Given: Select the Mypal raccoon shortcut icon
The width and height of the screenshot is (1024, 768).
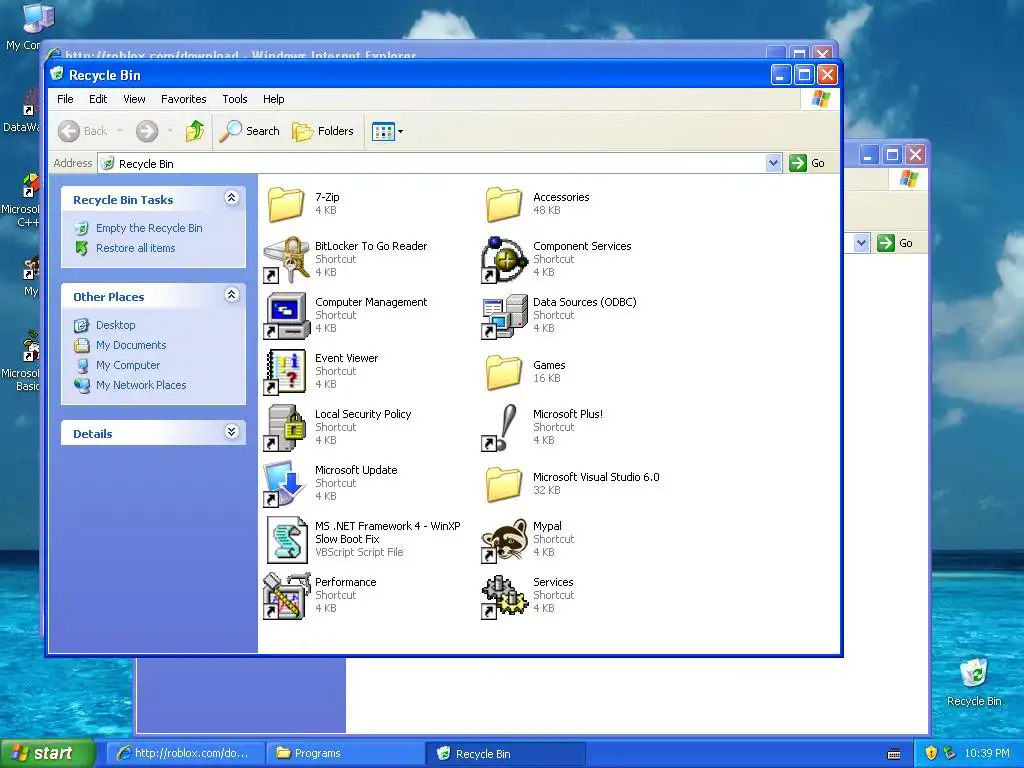Looking at the screenshot, I should tap(504, 539).
